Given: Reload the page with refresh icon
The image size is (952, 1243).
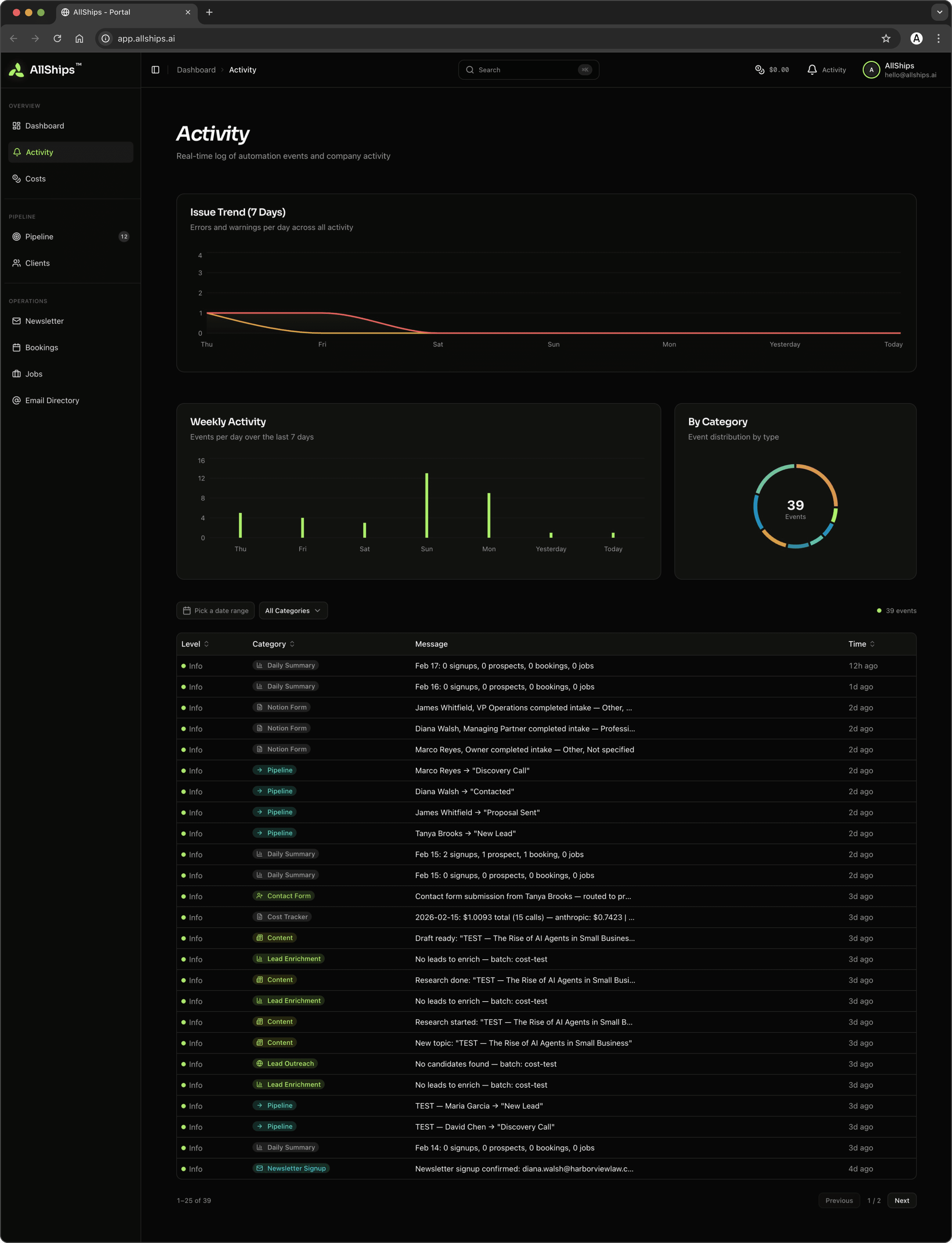Looking at the screenshot, I should point(57,38).
